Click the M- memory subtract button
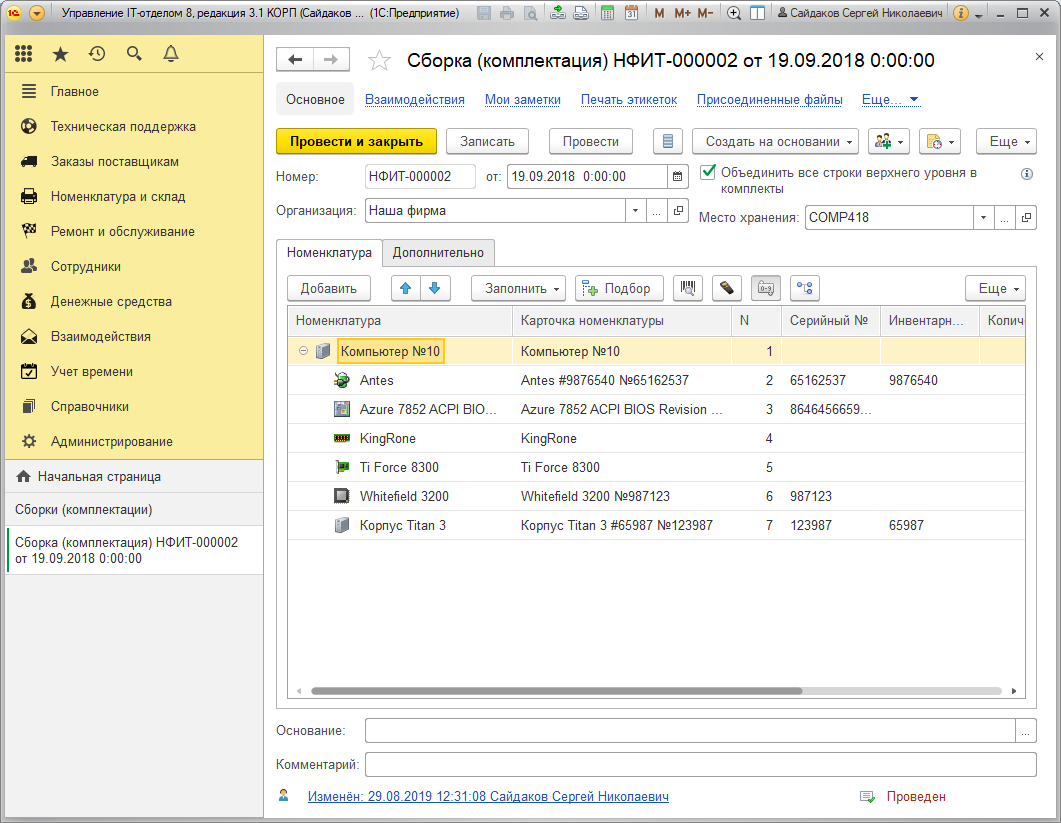Screen dimensions: 1061x823 [705, 13]
